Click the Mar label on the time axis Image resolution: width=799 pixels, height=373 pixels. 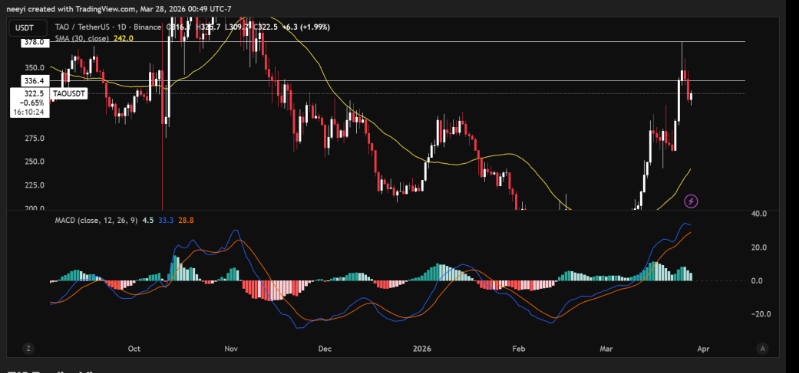coord(606,349)
